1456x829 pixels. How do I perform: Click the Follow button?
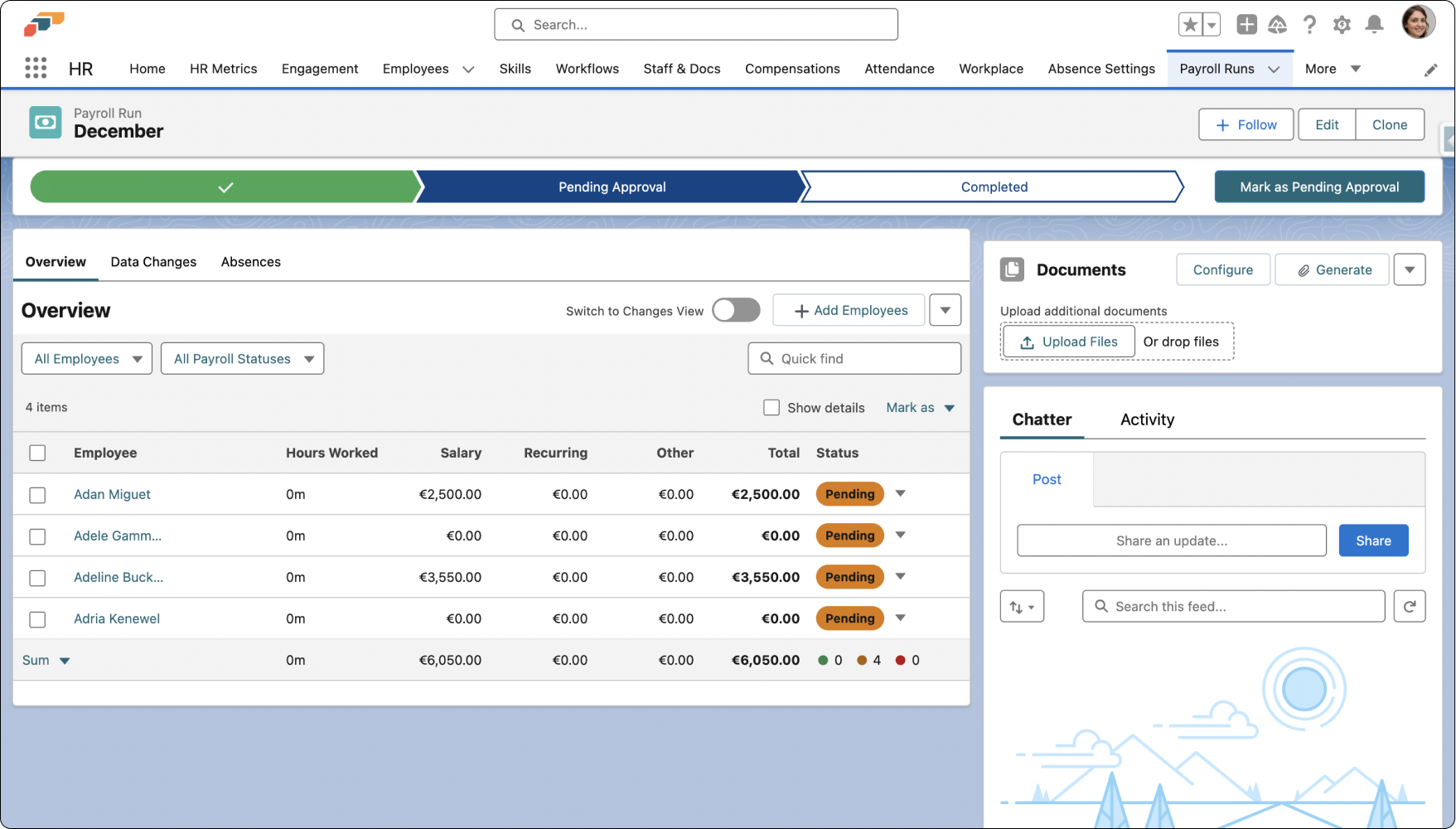coord(1246,124)
